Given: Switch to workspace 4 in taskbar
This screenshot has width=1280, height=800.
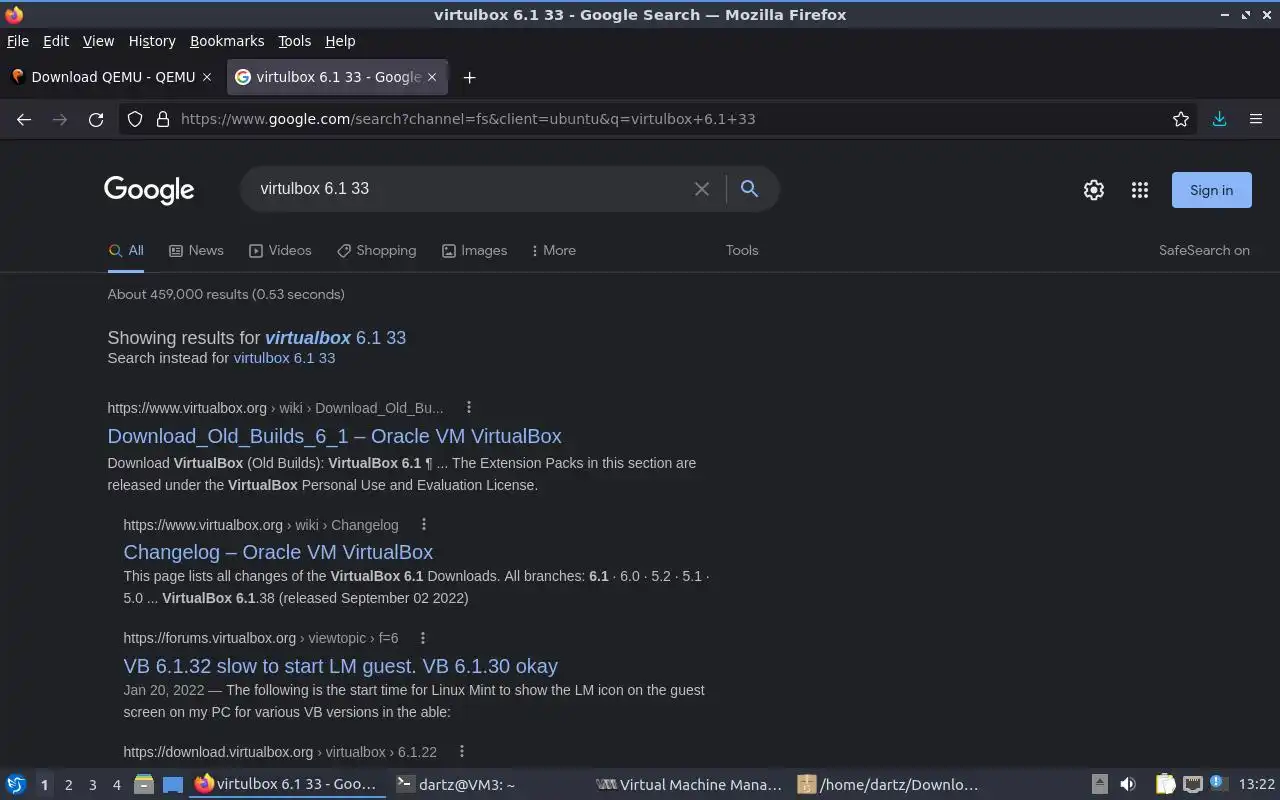Looking at the screenshot, I should (116, 785).
